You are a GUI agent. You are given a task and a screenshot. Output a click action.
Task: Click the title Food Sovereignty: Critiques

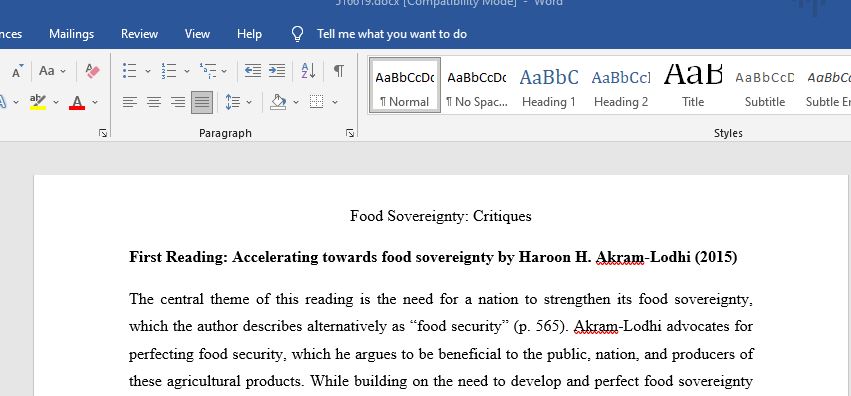(x=441, y=216)
